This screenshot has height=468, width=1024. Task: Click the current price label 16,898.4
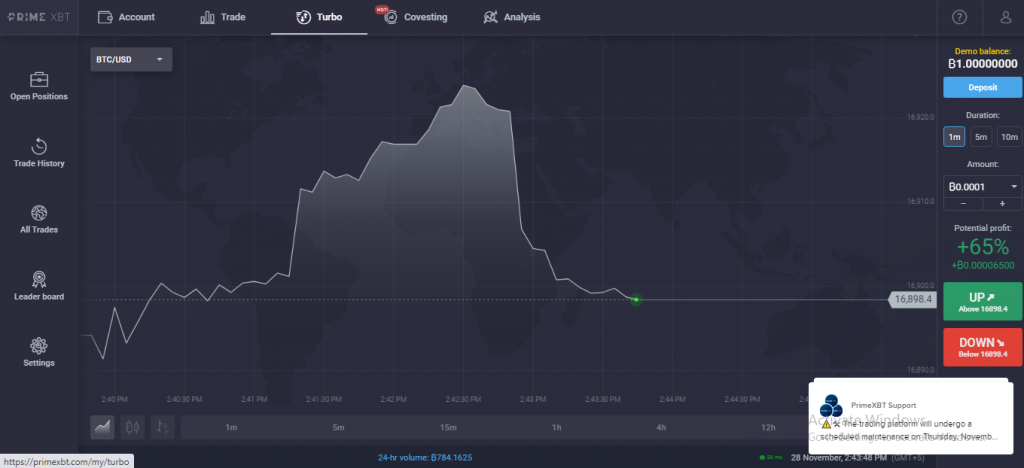point(912,300)
